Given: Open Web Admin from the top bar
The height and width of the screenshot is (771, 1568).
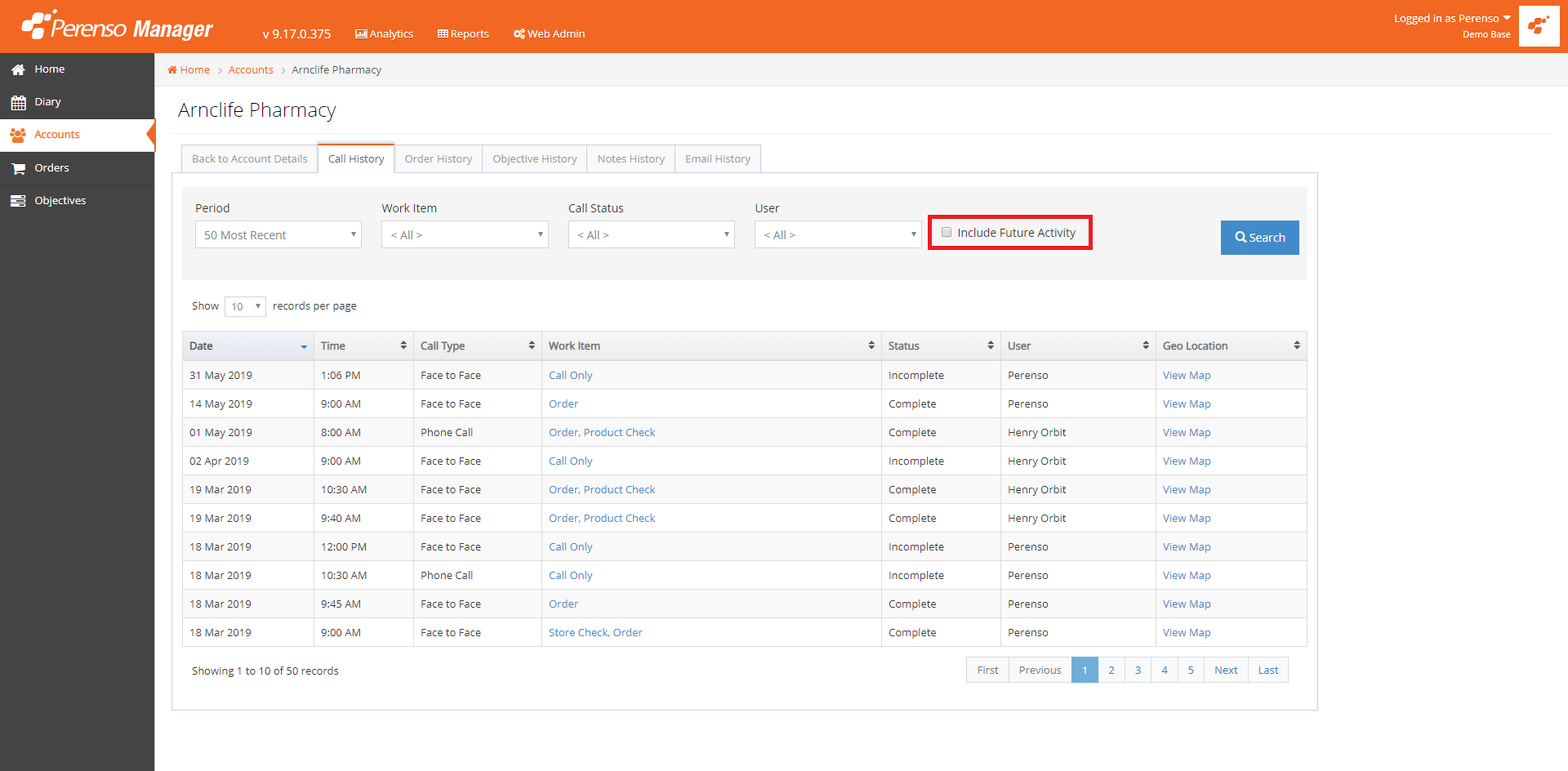Looking at the screenshot, I should pyautogui.click(x=549, y=33).
